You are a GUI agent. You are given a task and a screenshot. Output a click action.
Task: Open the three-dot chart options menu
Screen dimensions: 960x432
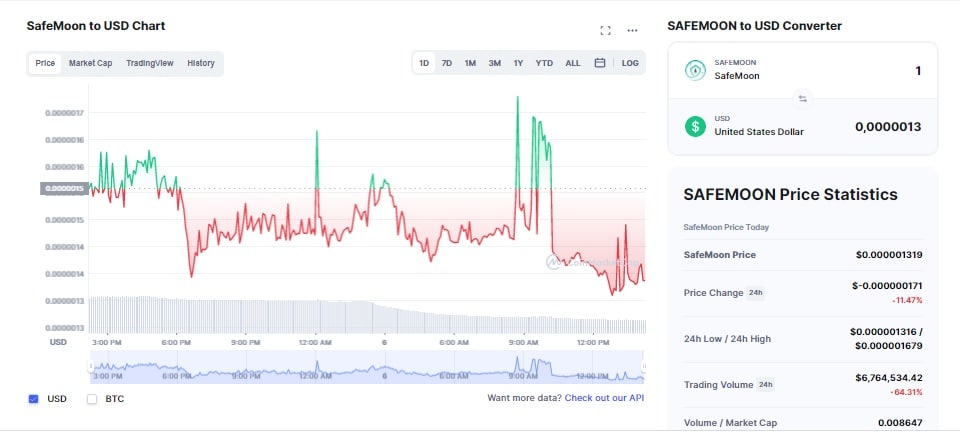pyautogui.click(x=632, y=30)
